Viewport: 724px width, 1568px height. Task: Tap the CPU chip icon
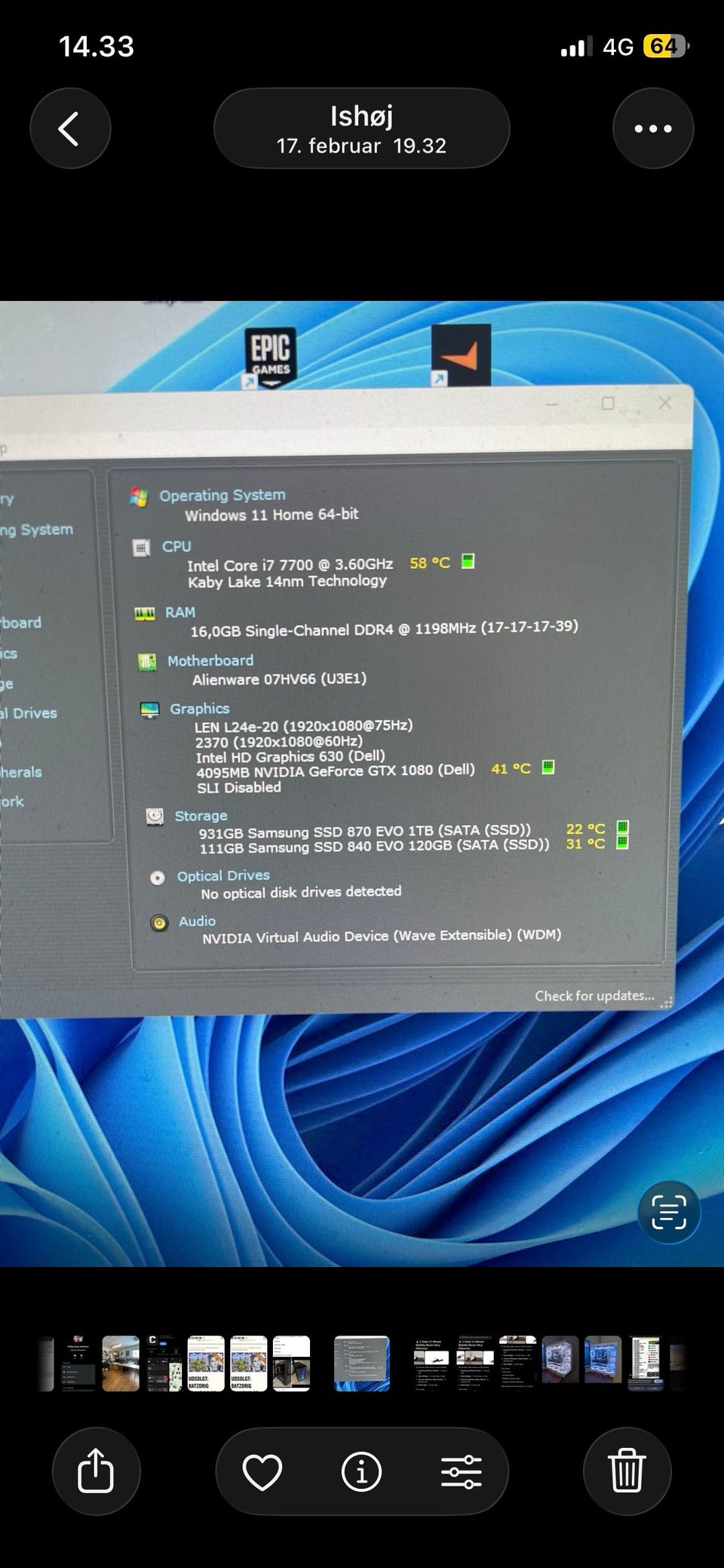[x=141, y=548]
